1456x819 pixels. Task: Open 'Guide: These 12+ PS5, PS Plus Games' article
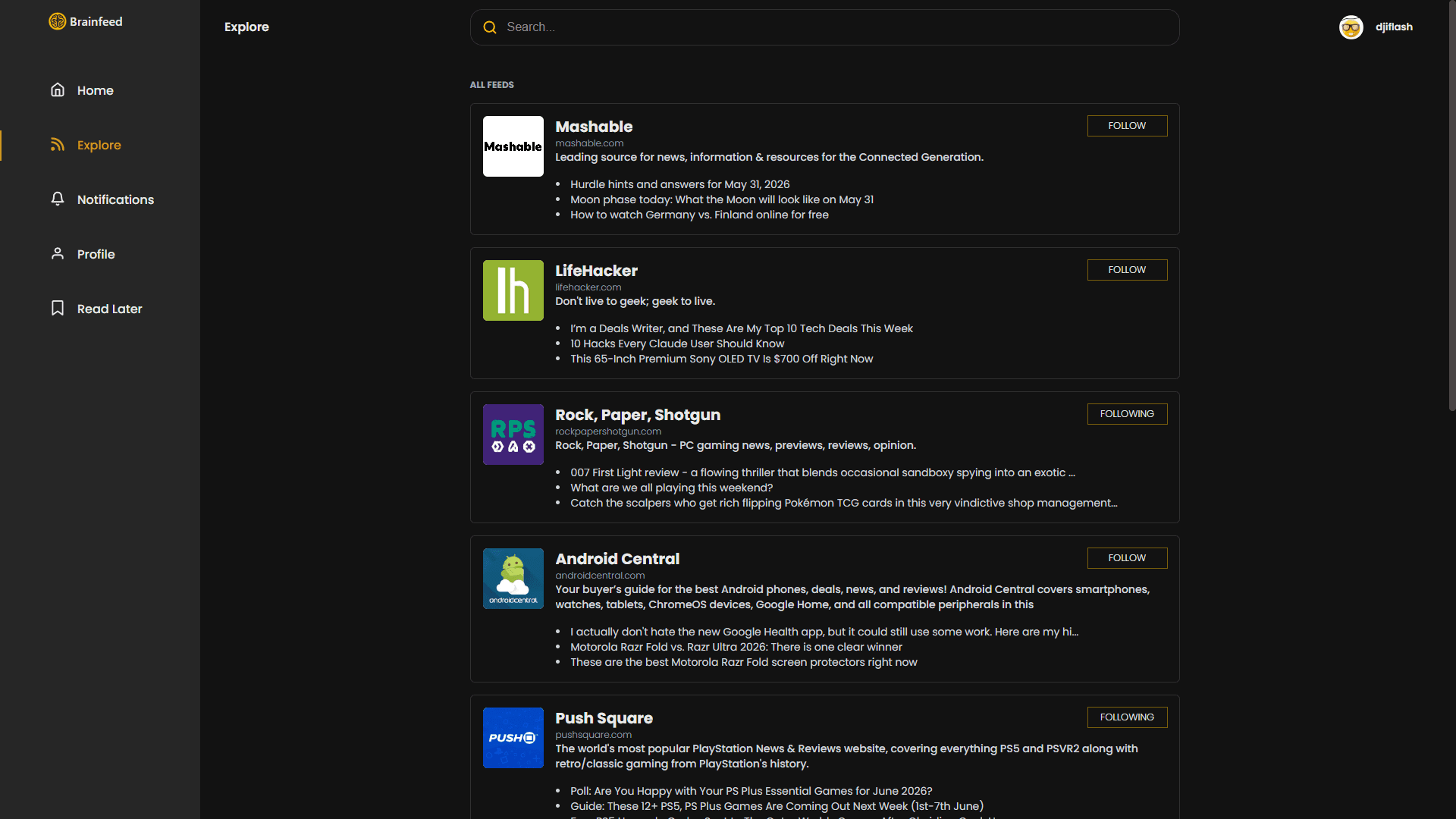click(777, 806)
